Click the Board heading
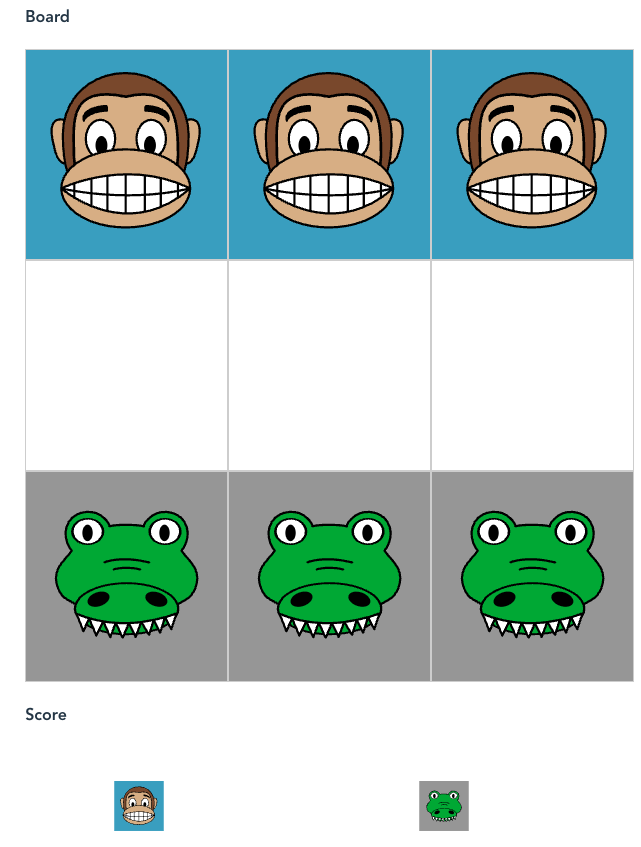The image size is (641, 847). click(x=48, y=16)
